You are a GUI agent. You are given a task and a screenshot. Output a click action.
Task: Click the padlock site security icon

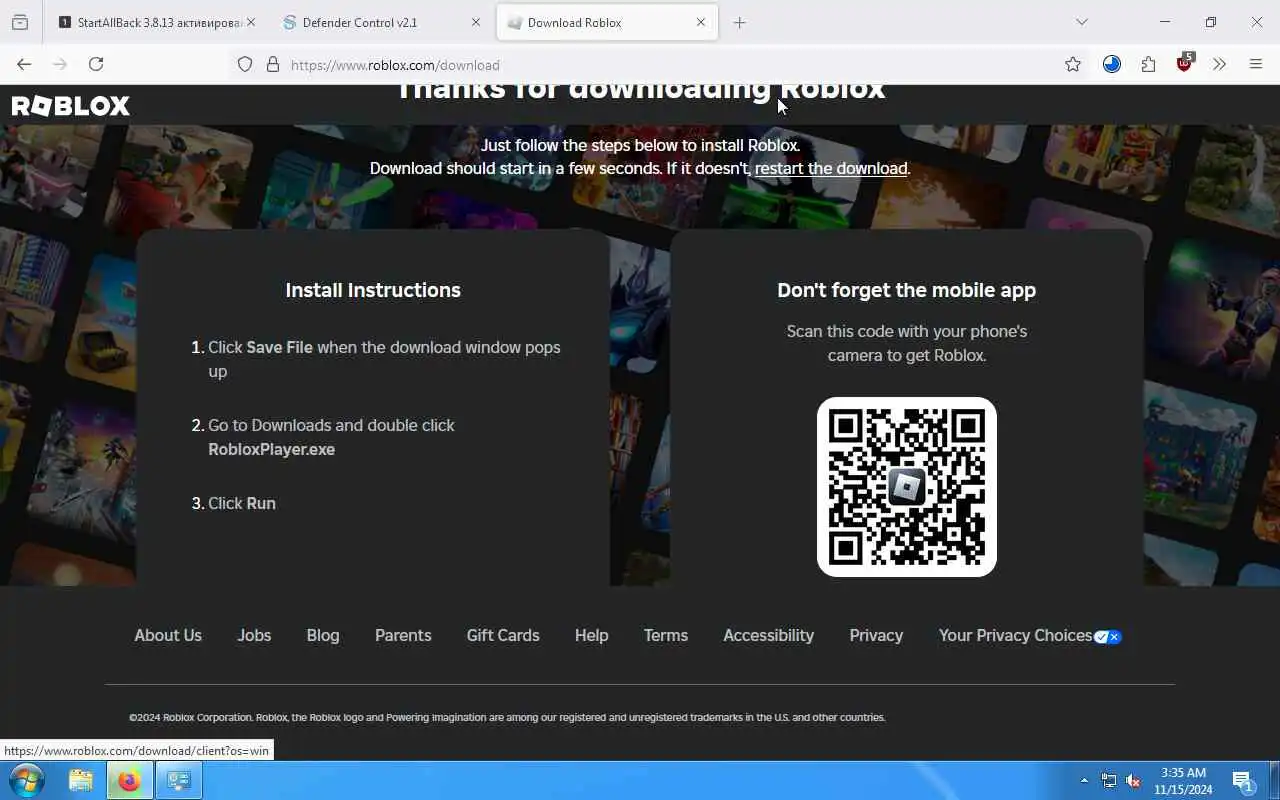pyautogui.click(x=272, y=65)
